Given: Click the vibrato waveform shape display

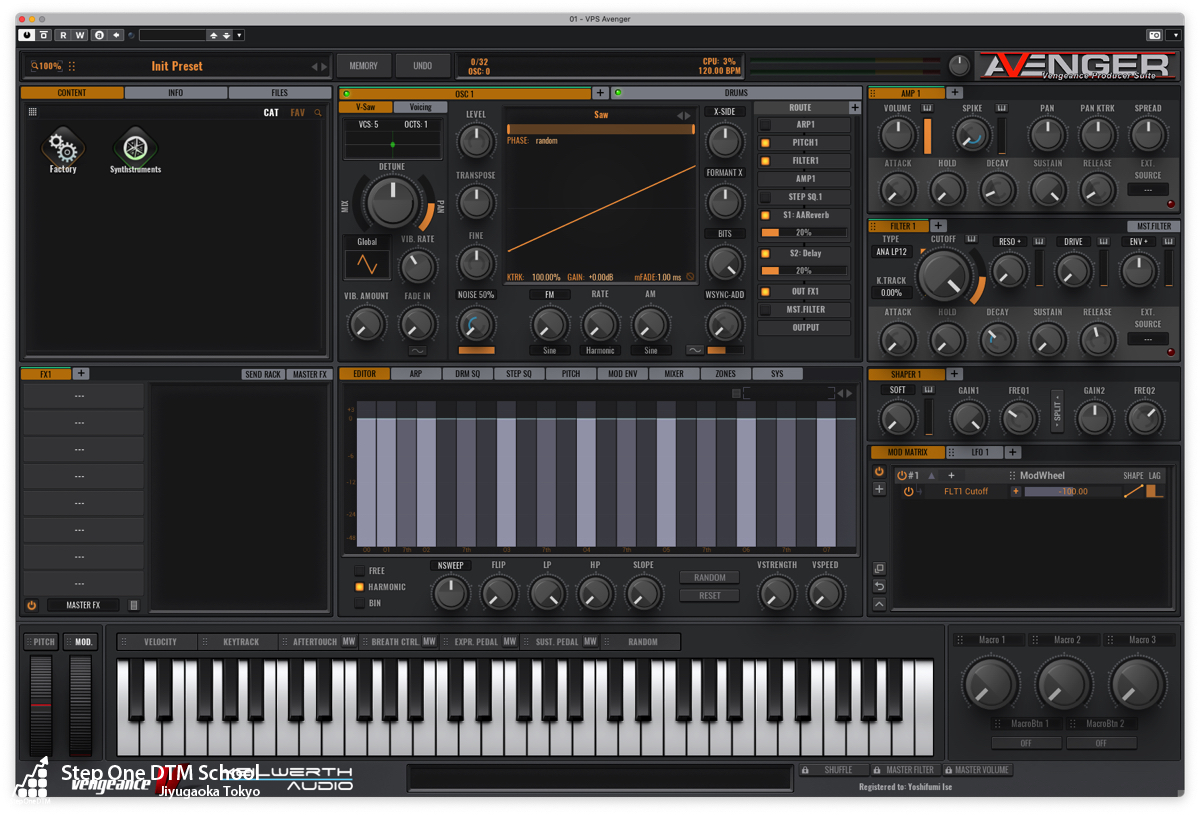Looking at the screenshot, I should pyautogui.click(x=367, y=265).
